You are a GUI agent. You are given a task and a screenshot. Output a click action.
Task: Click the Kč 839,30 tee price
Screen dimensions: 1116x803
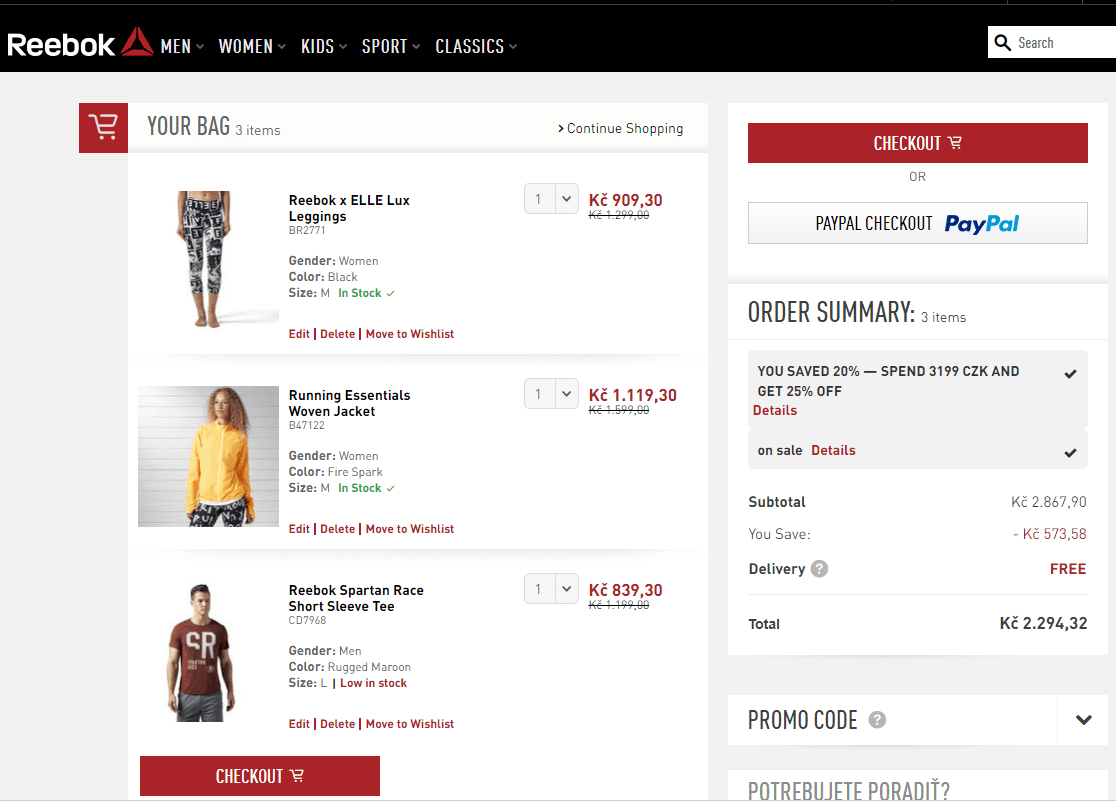pyautogui.click(x=625, y=590)
